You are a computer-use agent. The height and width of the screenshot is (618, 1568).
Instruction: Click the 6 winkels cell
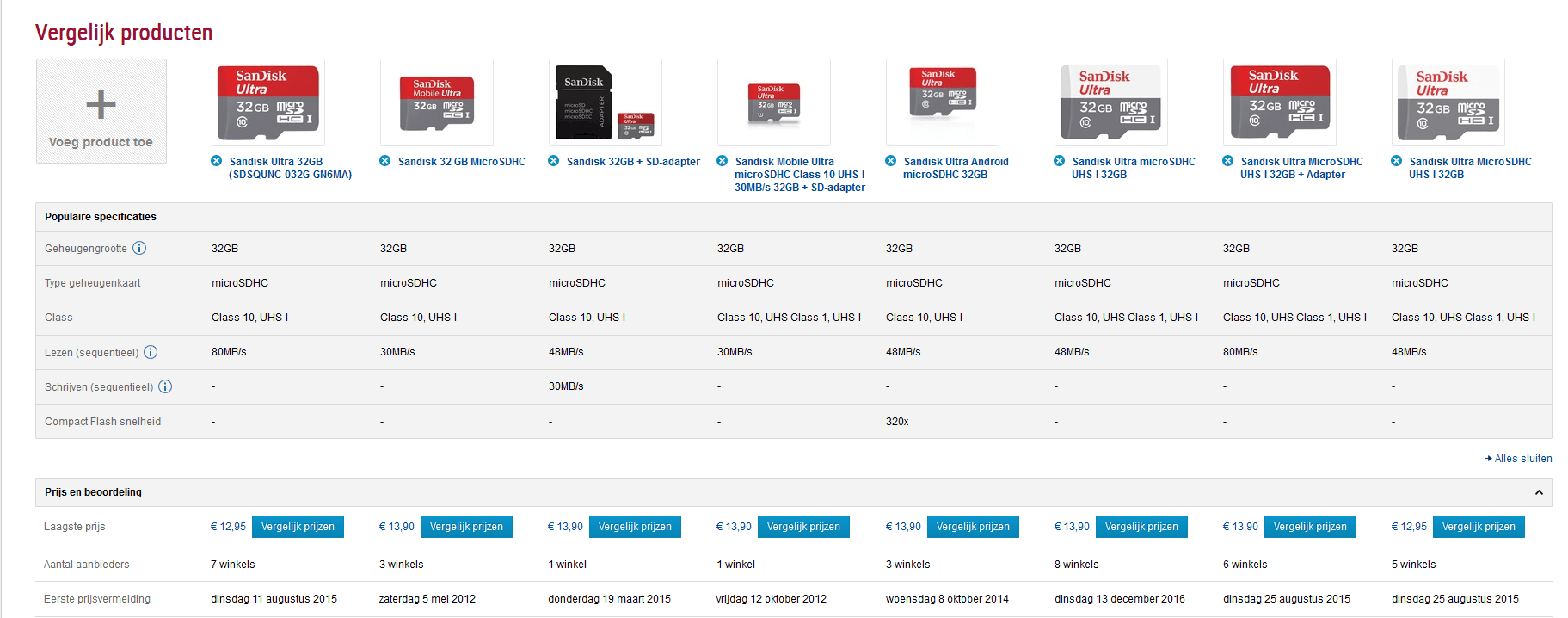(1245, 565)
